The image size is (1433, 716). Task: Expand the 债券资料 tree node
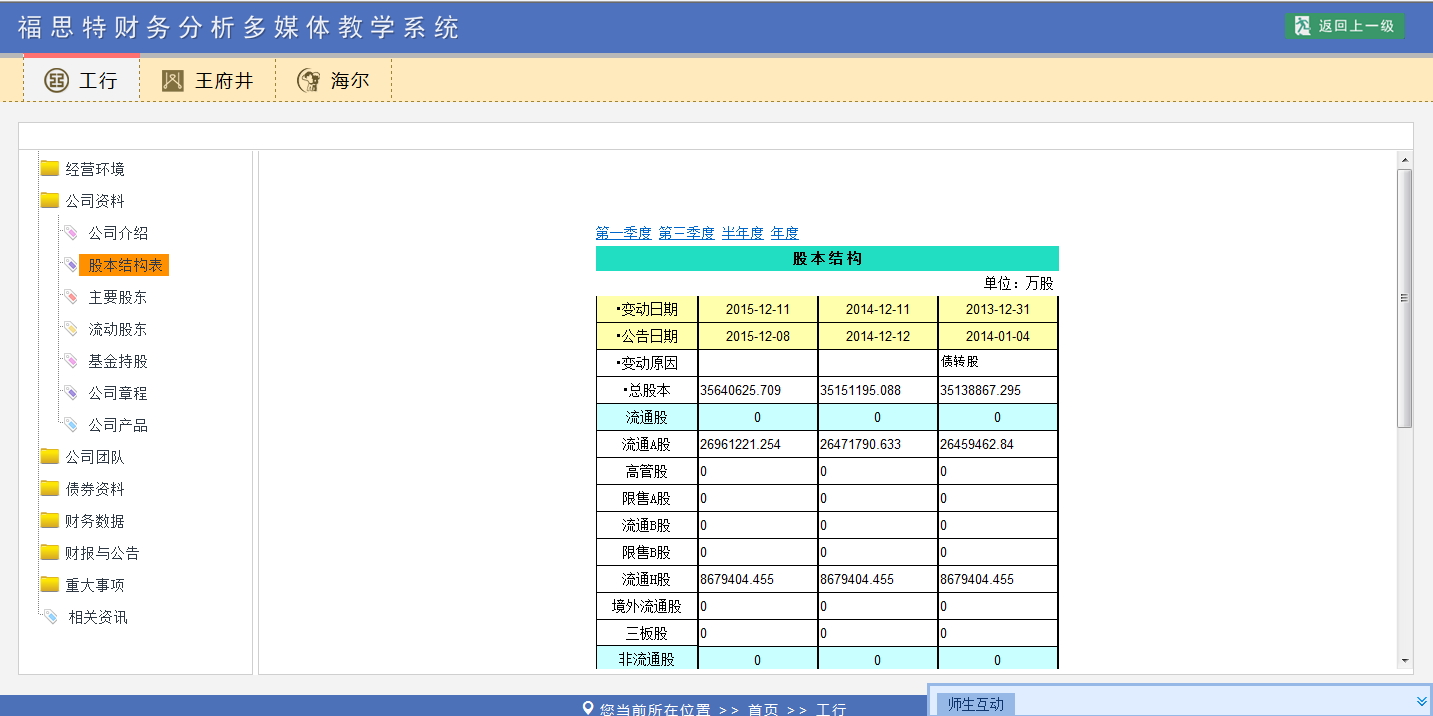click(95, 489)
